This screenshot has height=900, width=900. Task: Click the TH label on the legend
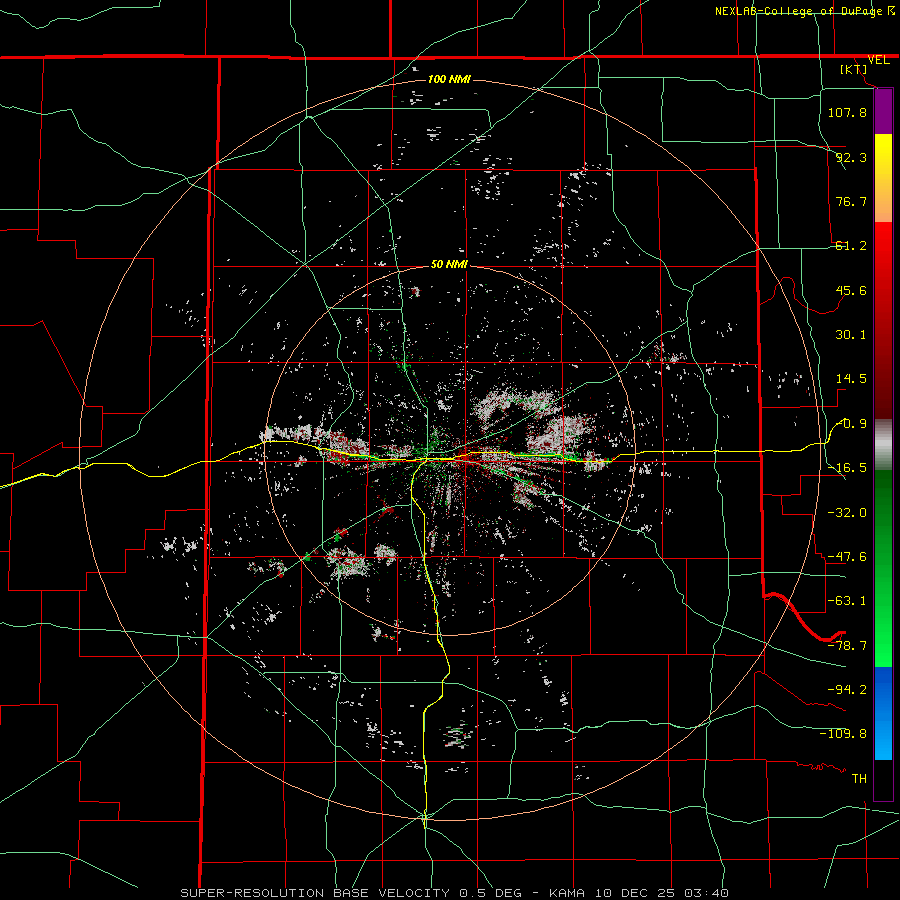[x=859, y=778]
